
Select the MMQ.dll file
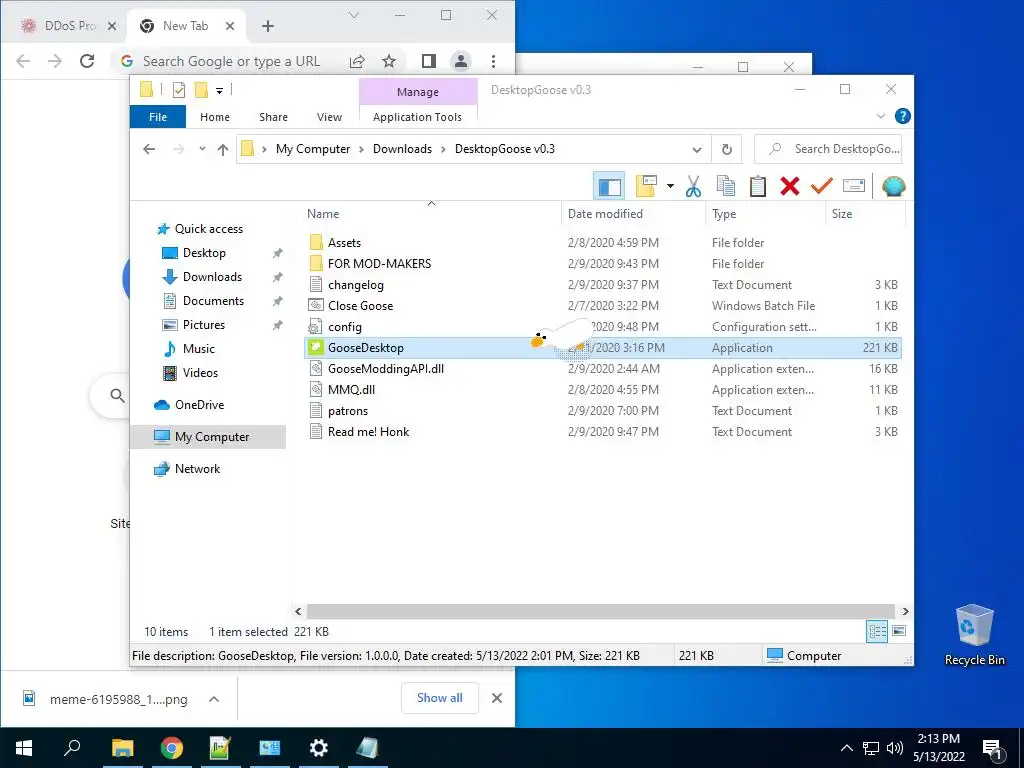click(x=351, y=389)
